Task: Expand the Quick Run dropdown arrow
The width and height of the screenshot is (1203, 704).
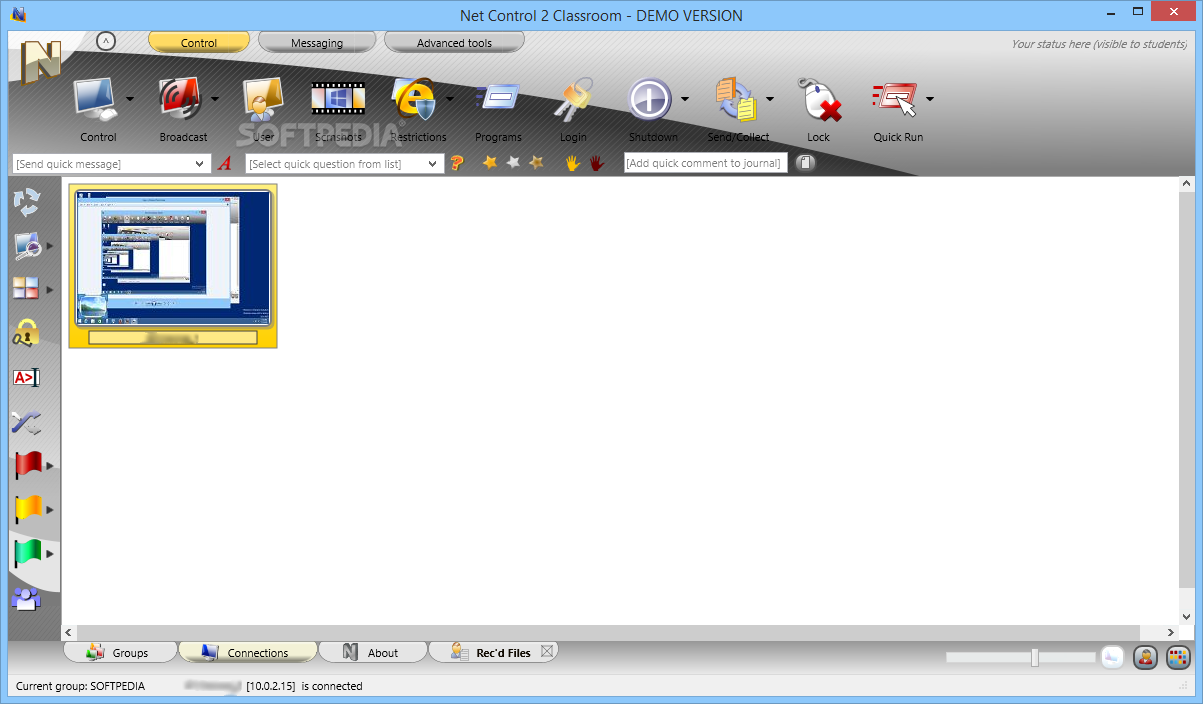Action: pyautogui.click(x=930, y=99)
